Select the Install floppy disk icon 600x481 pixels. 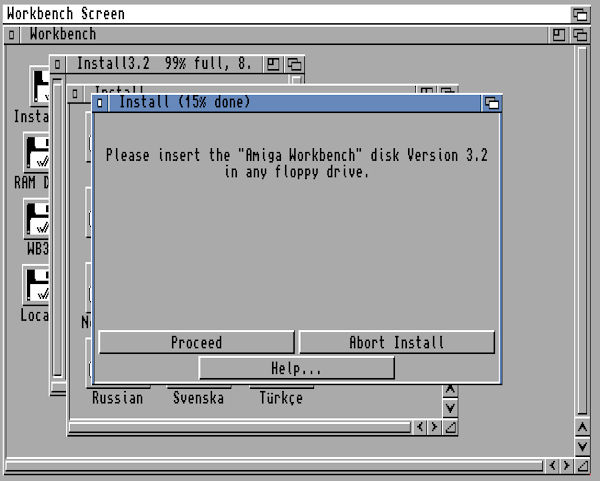pos(38,88)
